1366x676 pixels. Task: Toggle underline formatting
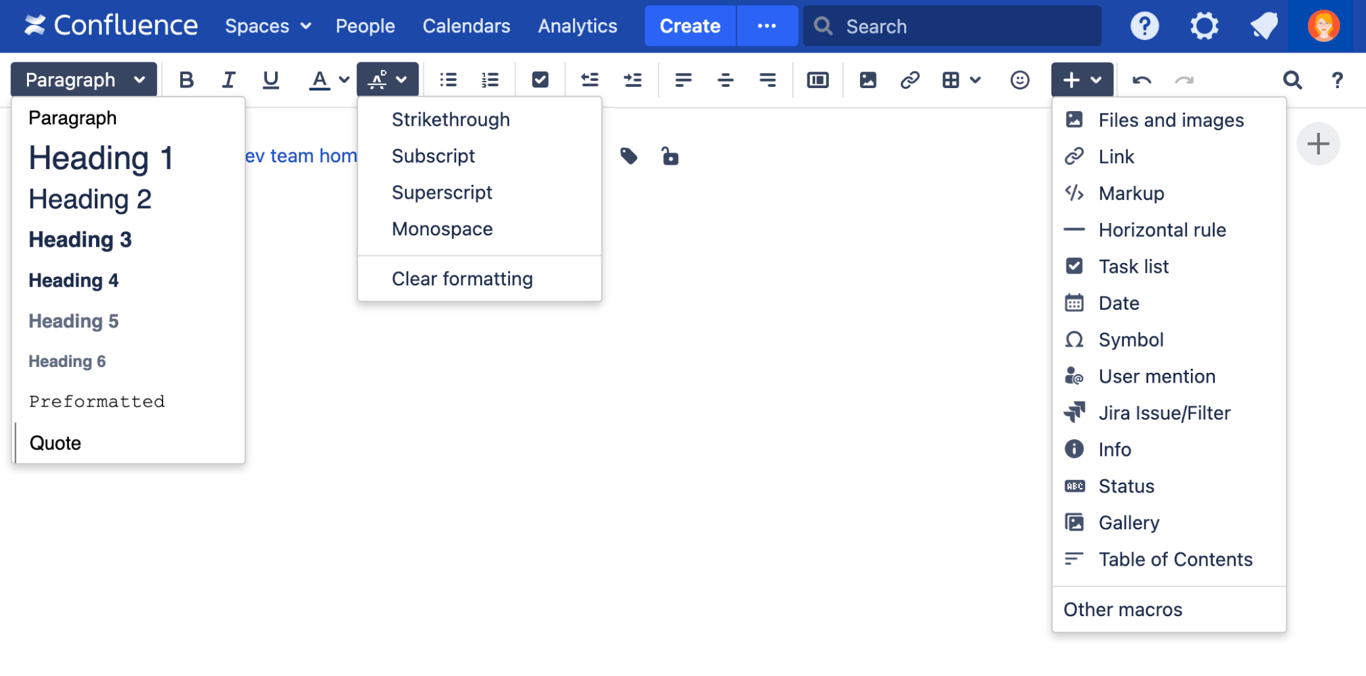click(270, 79)
